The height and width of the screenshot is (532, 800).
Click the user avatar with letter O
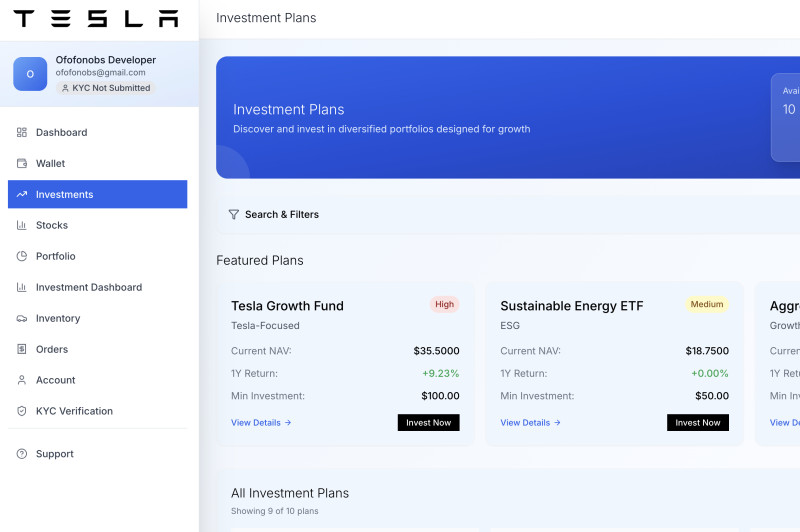pos(30,74)
